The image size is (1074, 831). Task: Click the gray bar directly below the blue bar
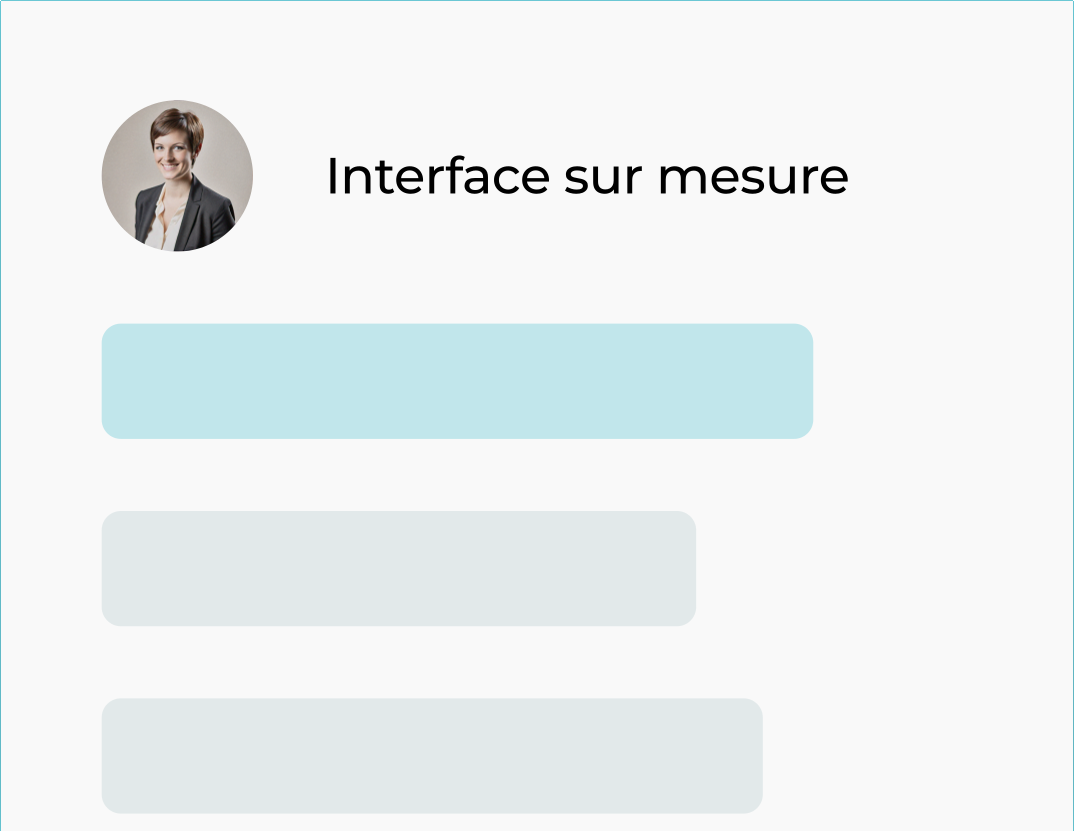398,568
